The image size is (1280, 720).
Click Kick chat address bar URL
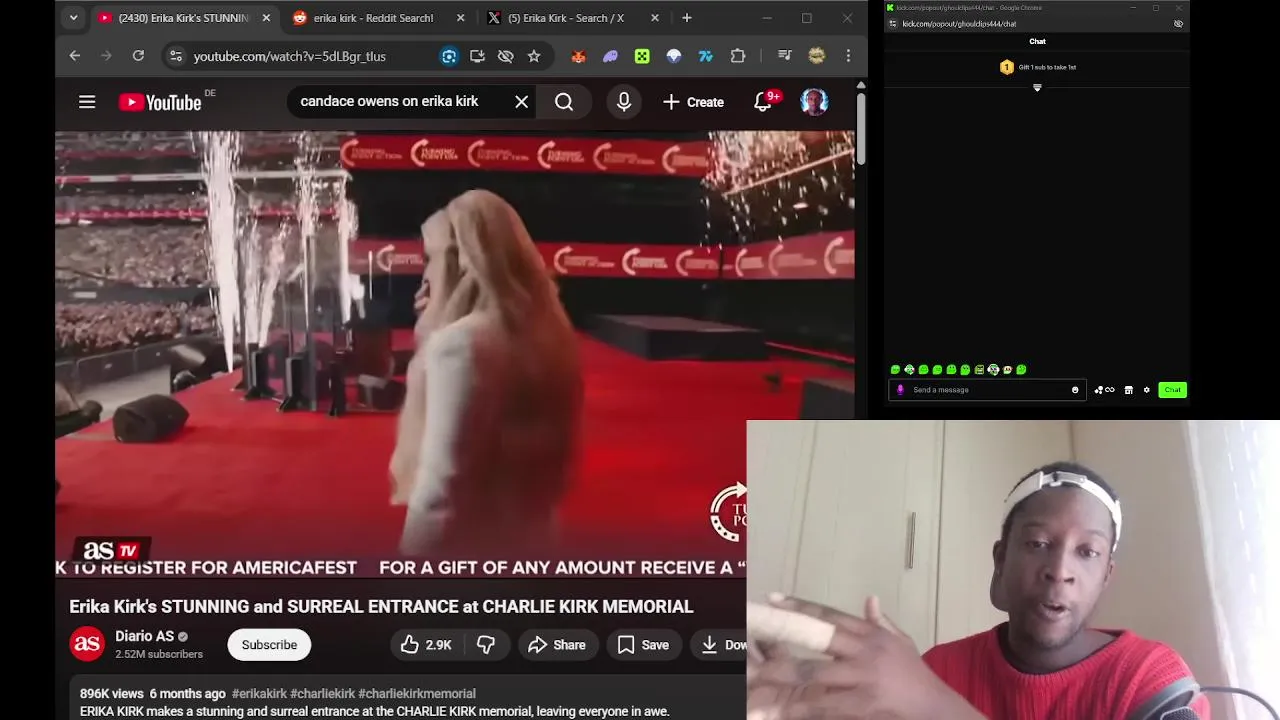click(959, 24)
